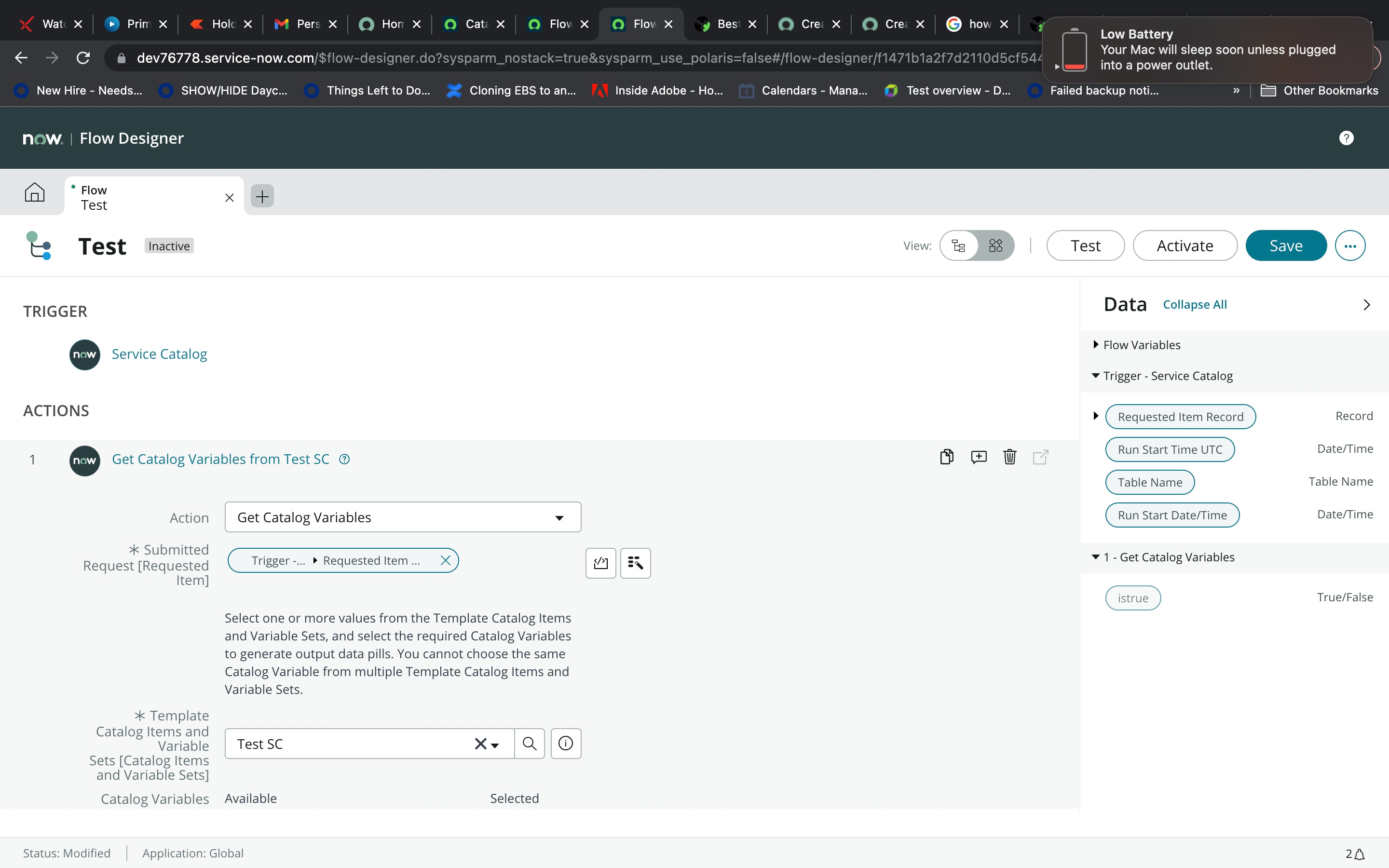The image size is (1389, 868).
Task: Open Flow Designer help question mark
Action: 1346,138
